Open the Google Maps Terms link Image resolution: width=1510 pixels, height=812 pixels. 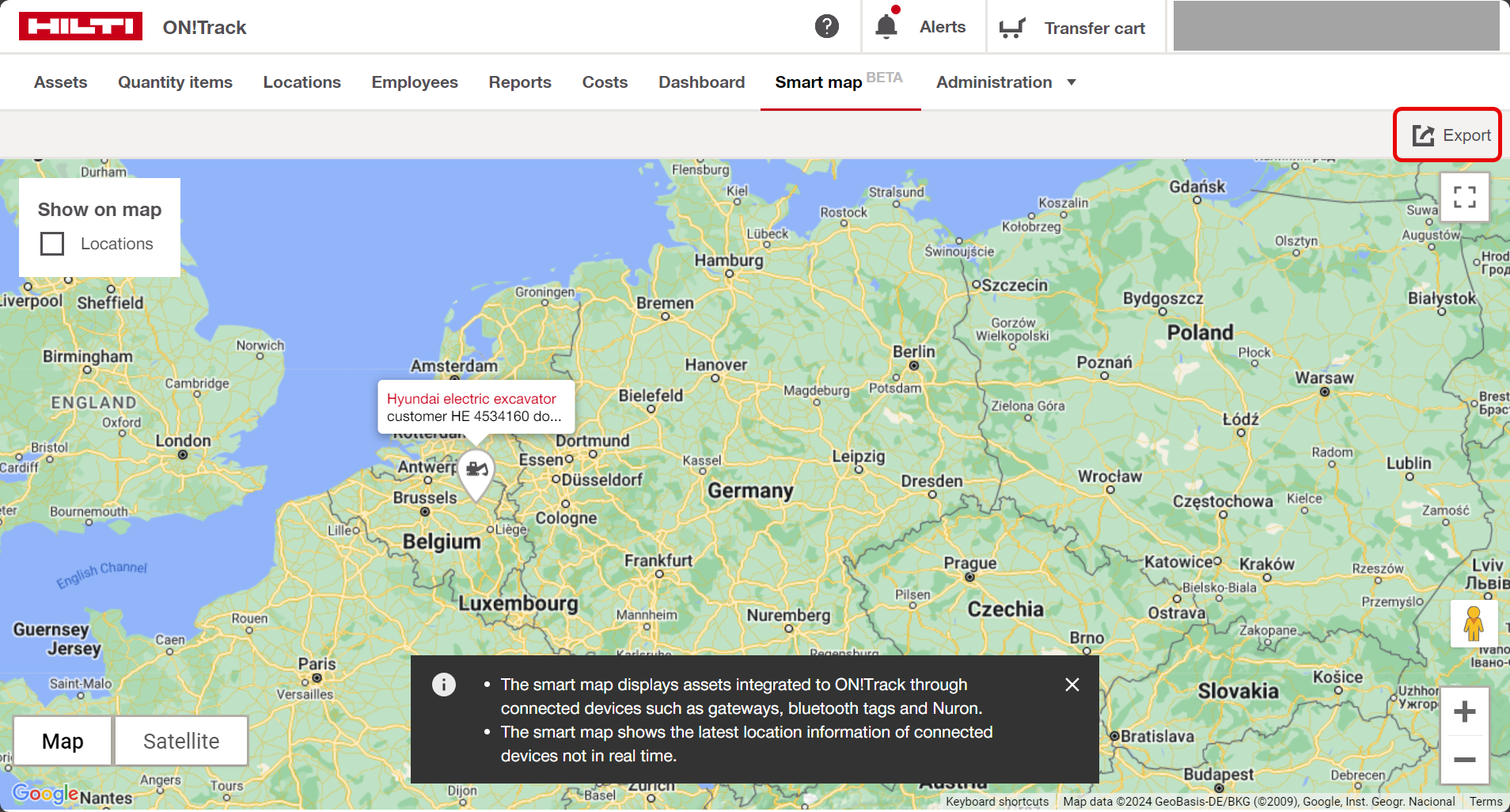click(1485, 802)
